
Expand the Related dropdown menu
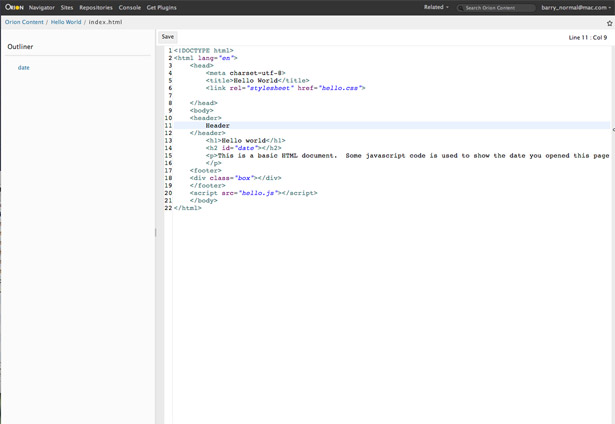point(436,7)
